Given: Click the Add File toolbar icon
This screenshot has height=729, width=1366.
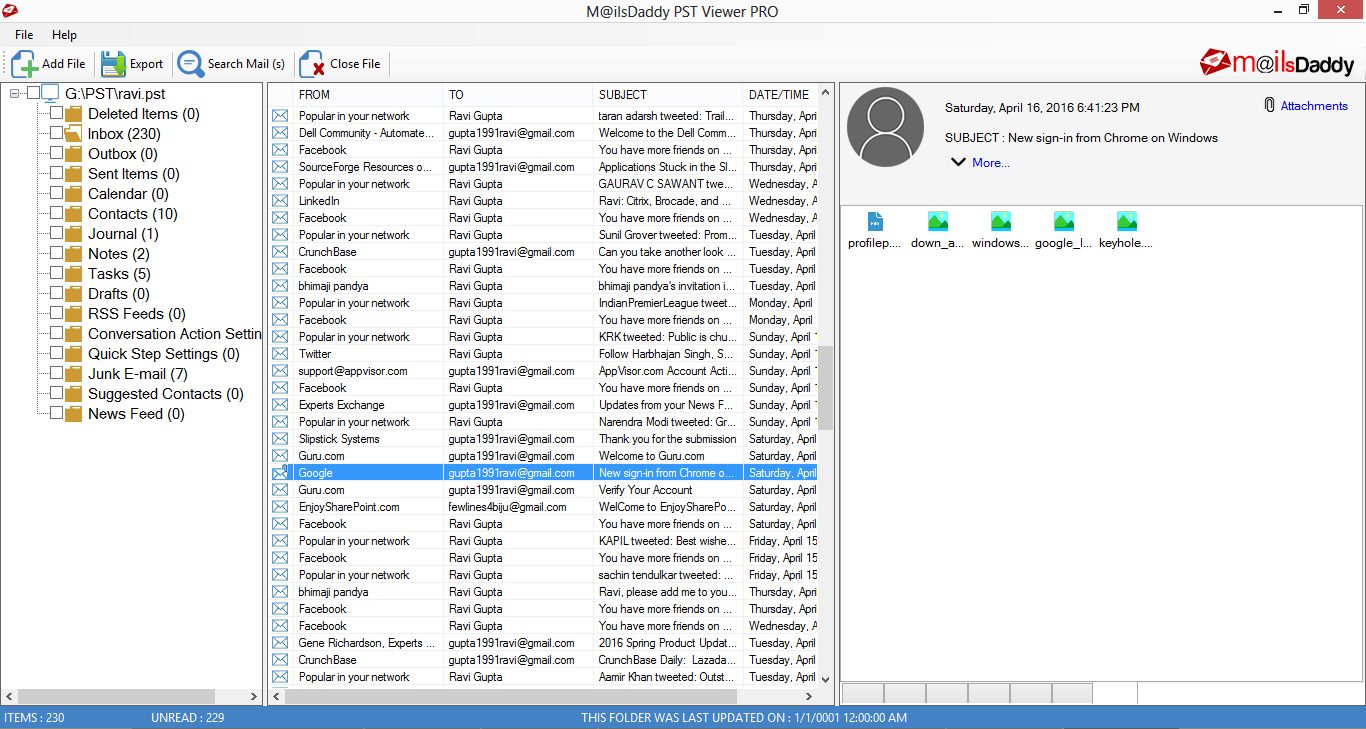Looking at the screenshot, I should [24, 64].
